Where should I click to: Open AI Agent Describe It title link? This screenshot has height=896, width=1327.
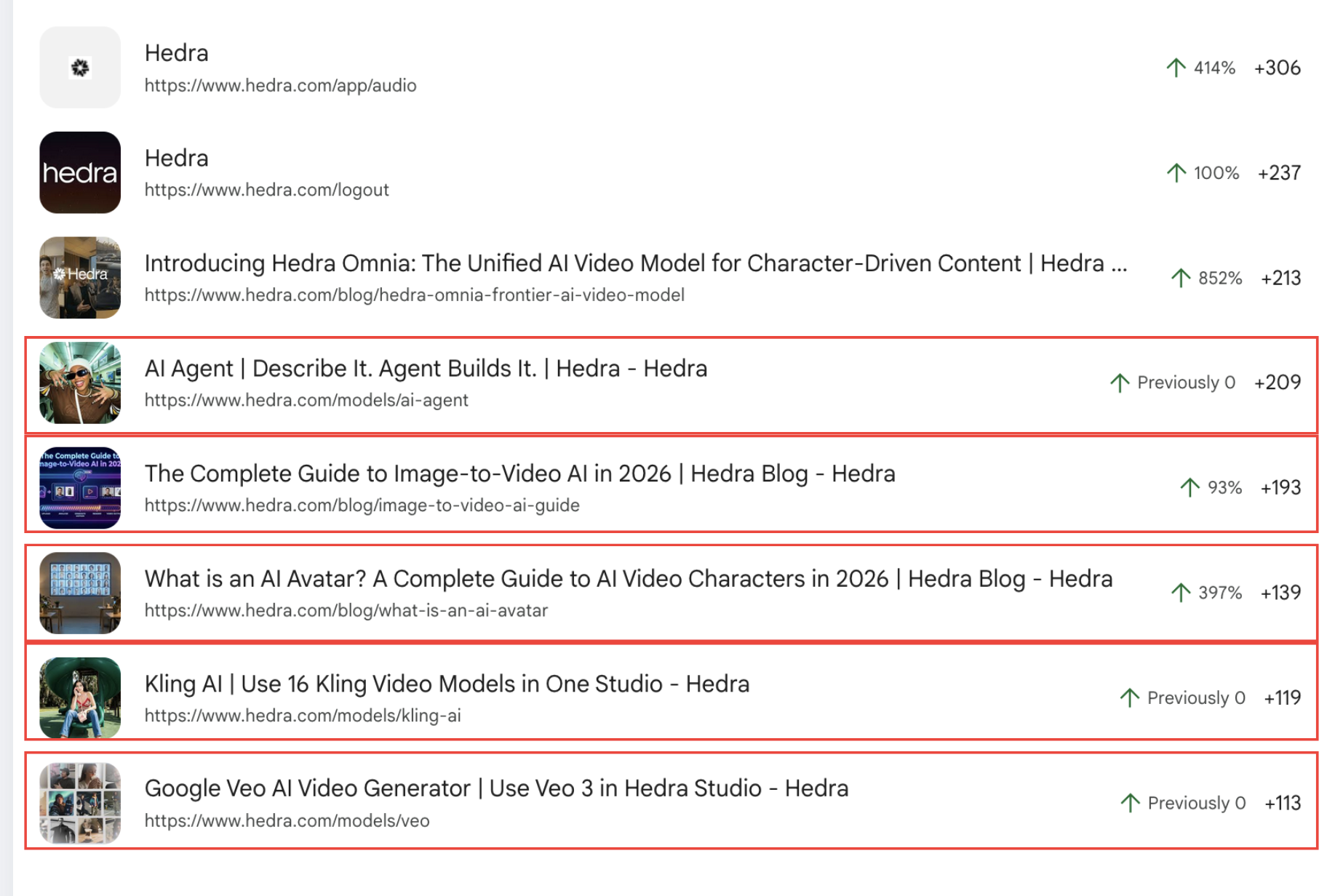426,369
